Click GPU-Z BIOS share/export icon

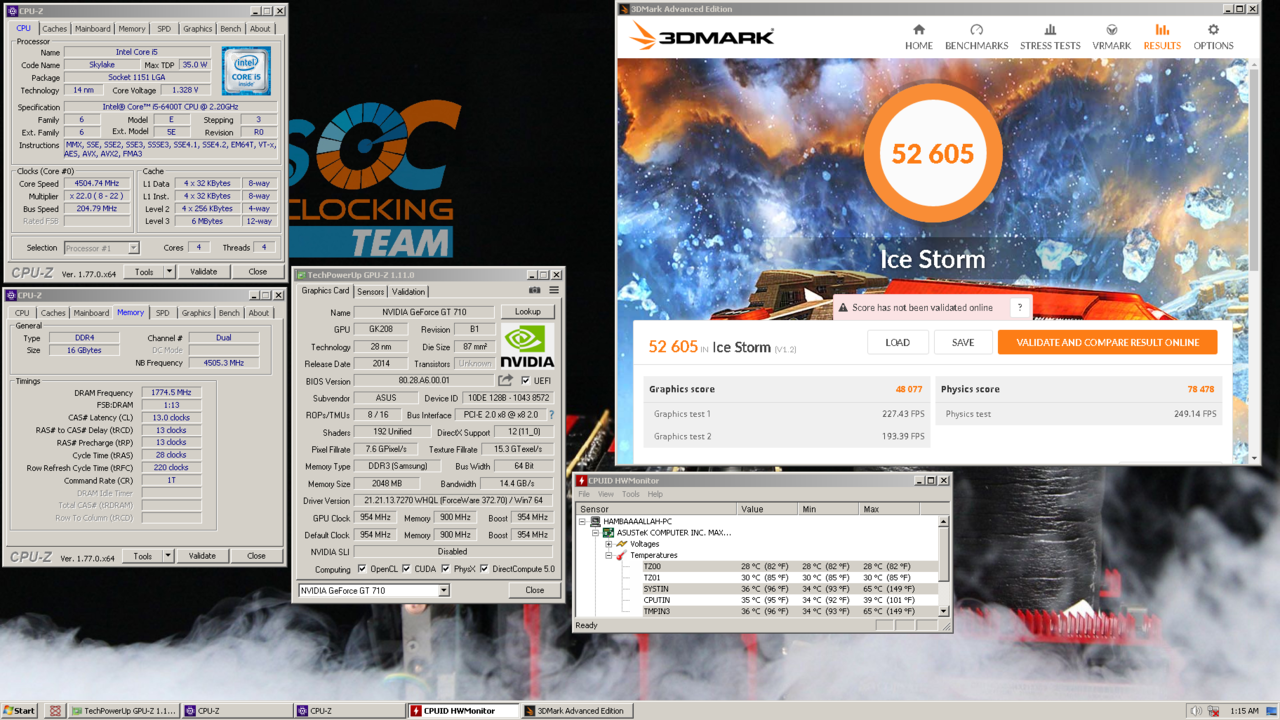tap(506, 381)
